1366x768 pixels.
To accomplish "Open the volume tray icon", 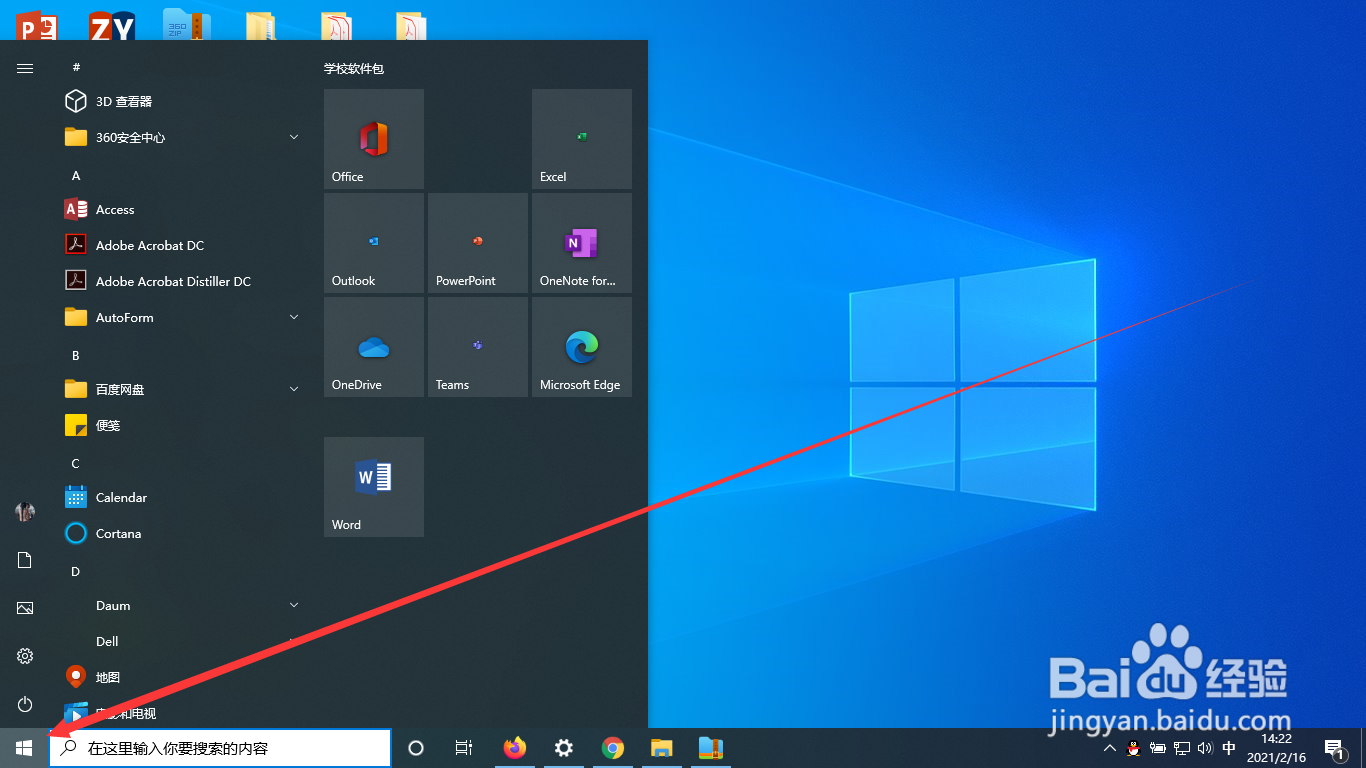I will 1205,748.
